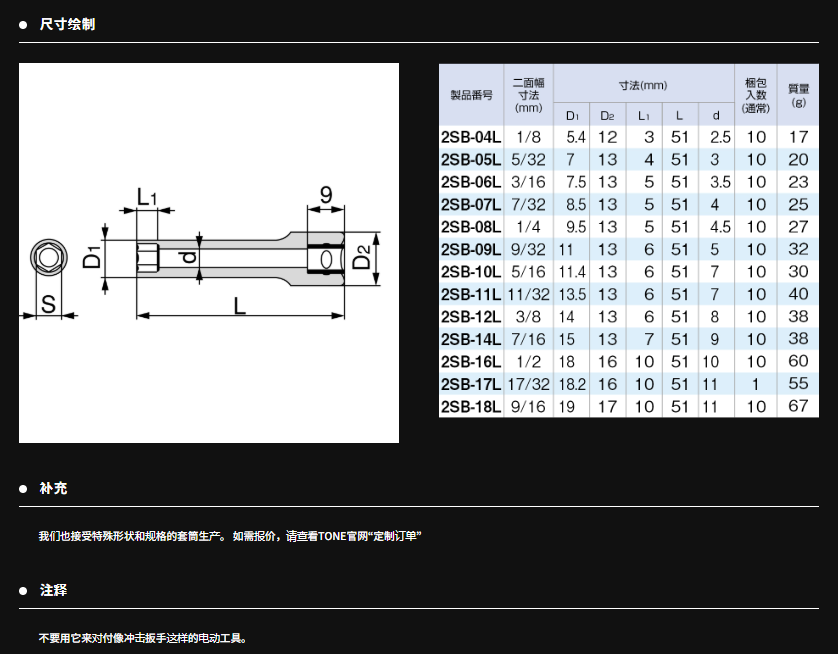Click the 二面幅寸法 column header

[528, 94]
